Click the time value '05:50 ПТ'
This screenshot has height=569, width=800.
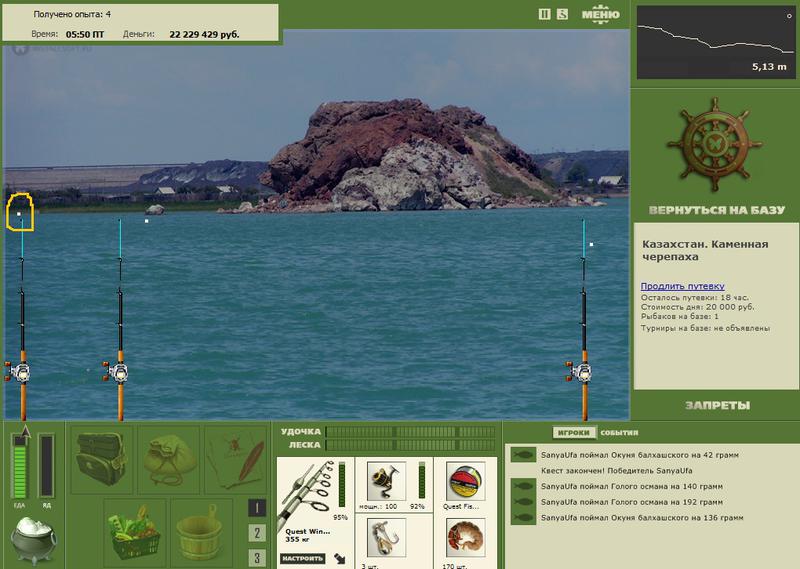pyautogui.click(x=85, y=35)
